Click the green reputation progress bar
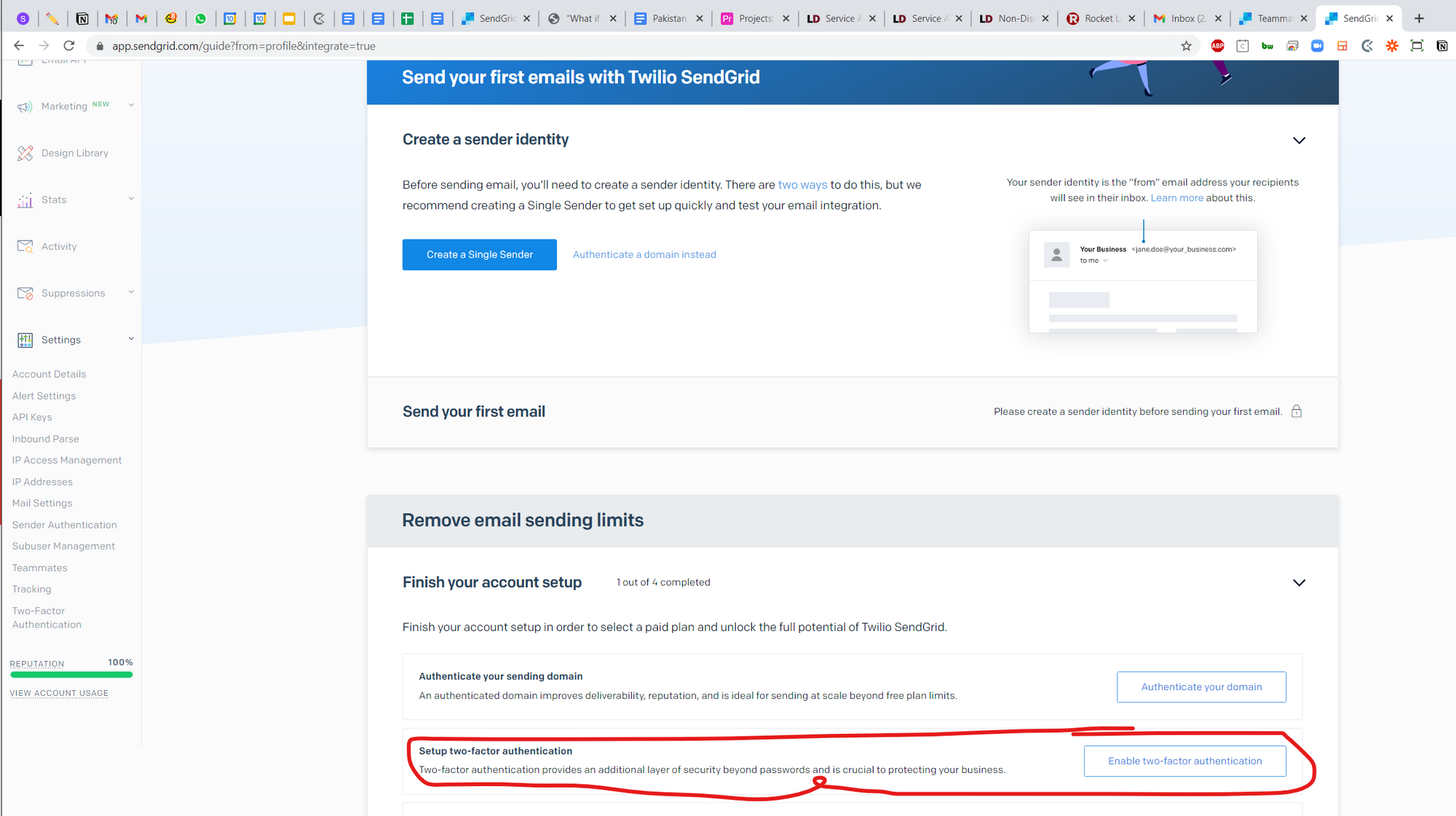Image resolution: width=1456 pixels, height=816 pixels. (x=71, y=675)
